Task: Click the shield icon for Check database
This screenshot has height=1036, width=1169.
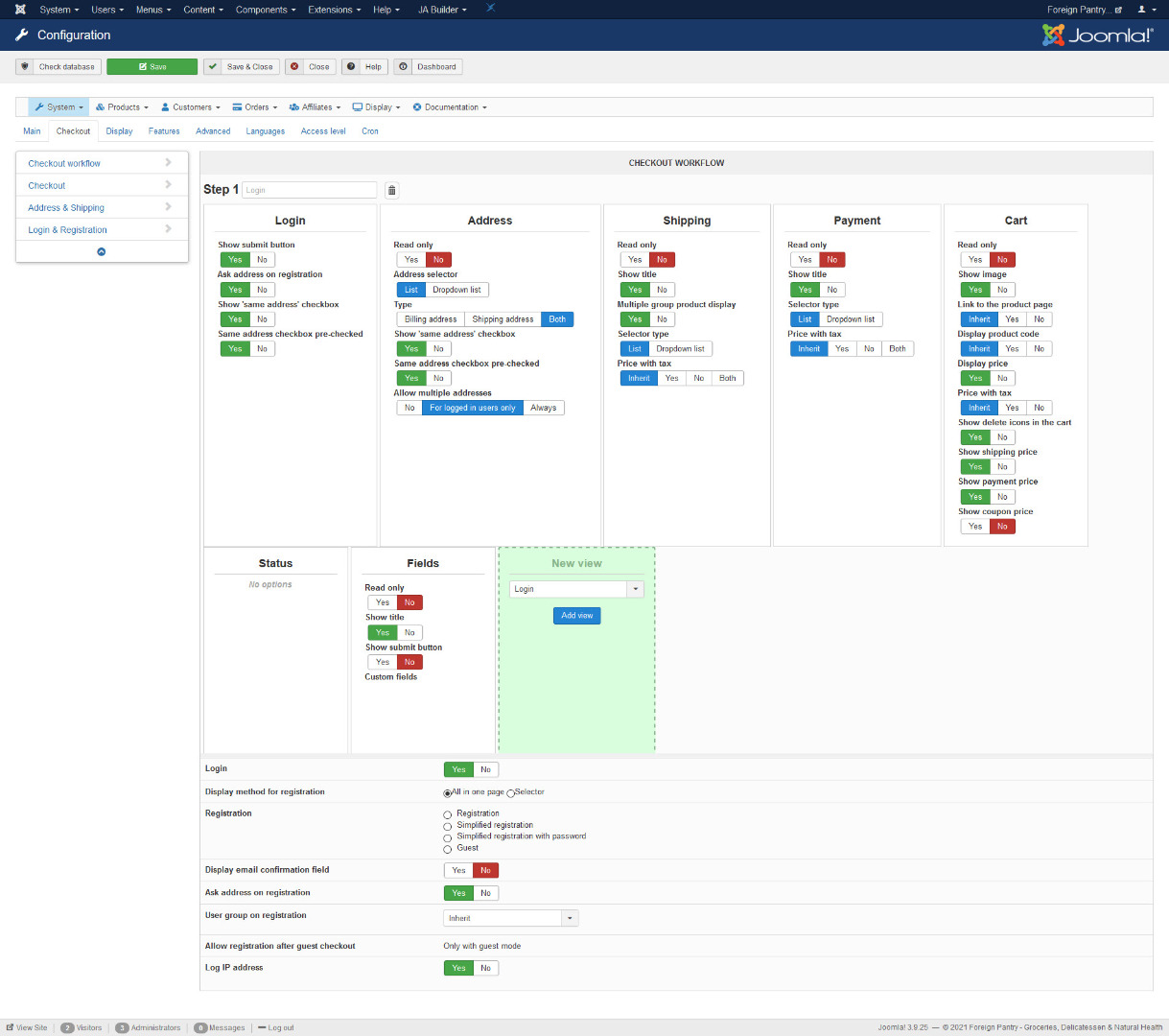Action: click(x=25, y=67)
